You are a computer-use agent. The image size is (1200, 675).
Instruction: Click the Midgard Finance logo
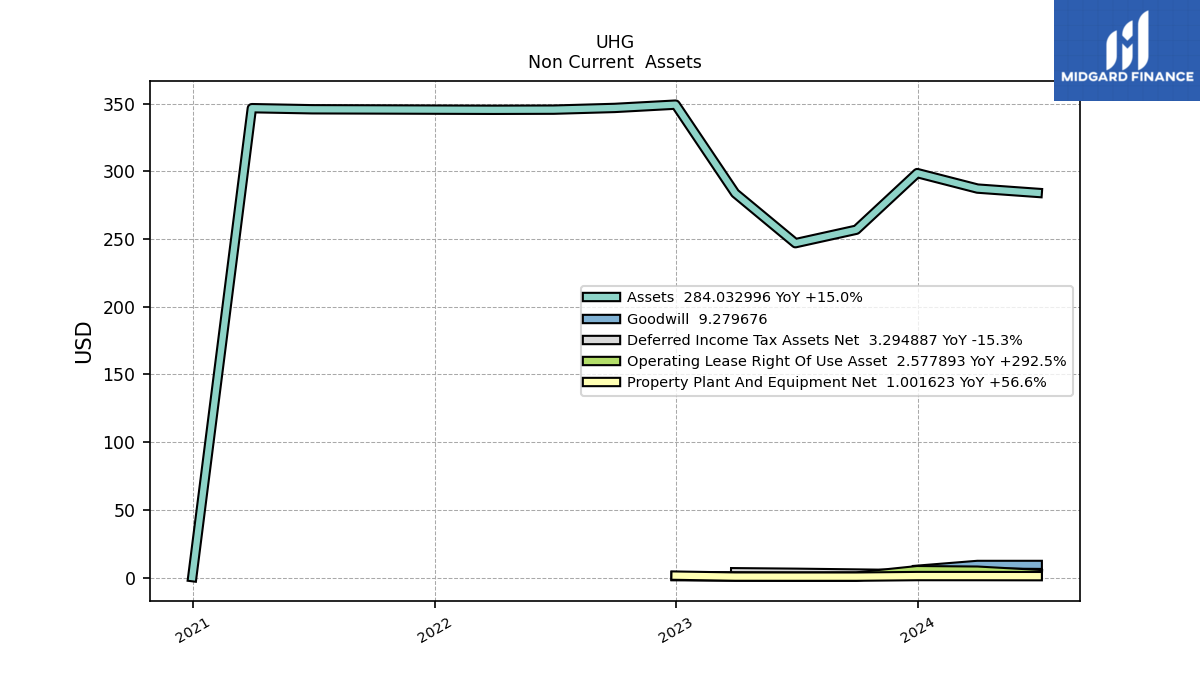click(1127, 50)
